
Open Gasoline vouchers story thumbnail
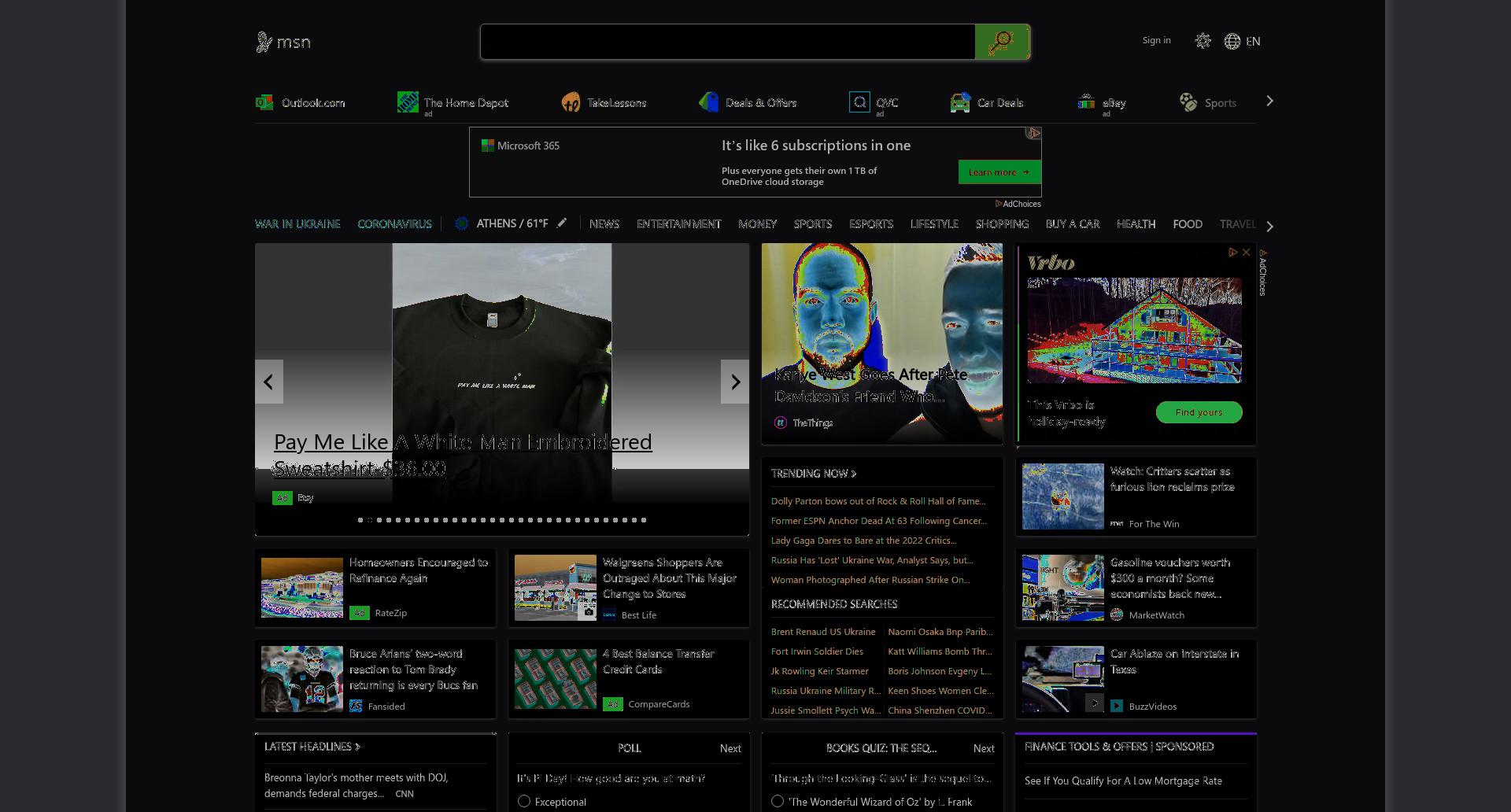1063,587
